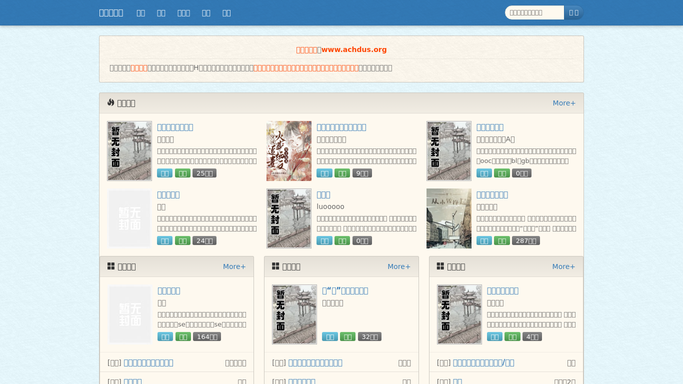Click the flame icon in the section header
Image resolution: width=683 pixels, height=384 pixels.
pos(111,102)
